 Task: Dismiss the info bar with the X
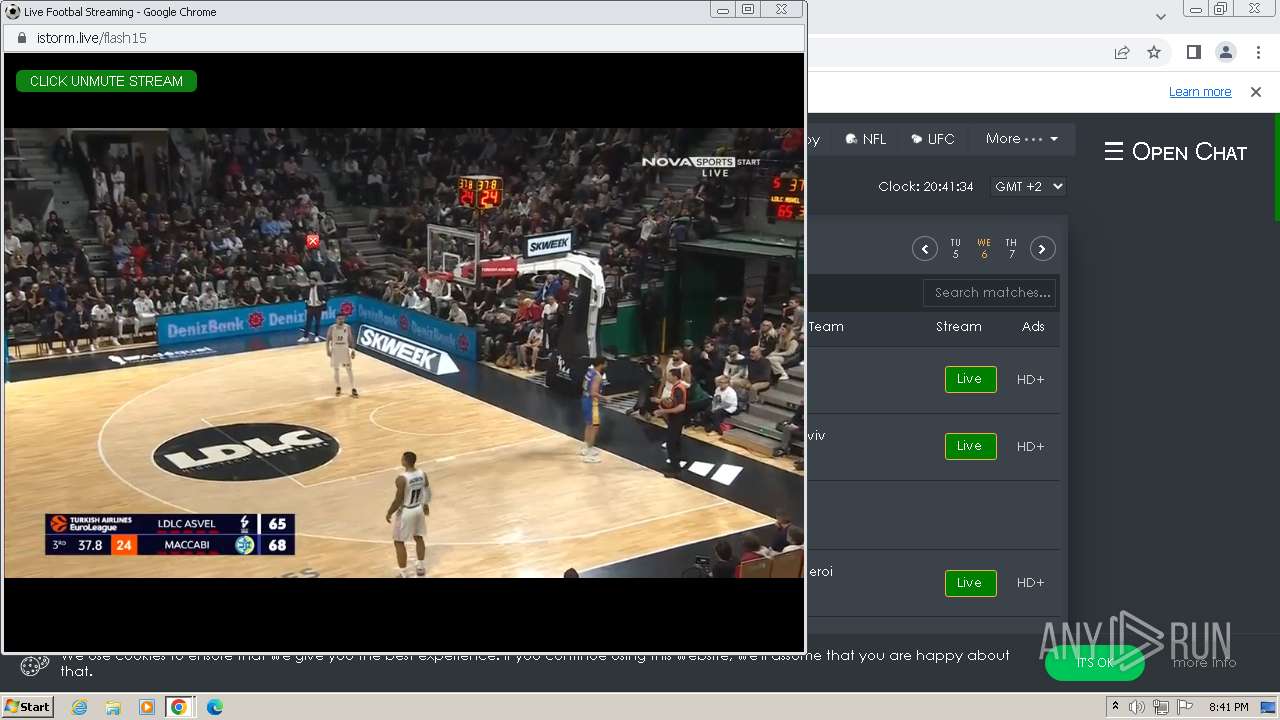tap(1256, 92)
